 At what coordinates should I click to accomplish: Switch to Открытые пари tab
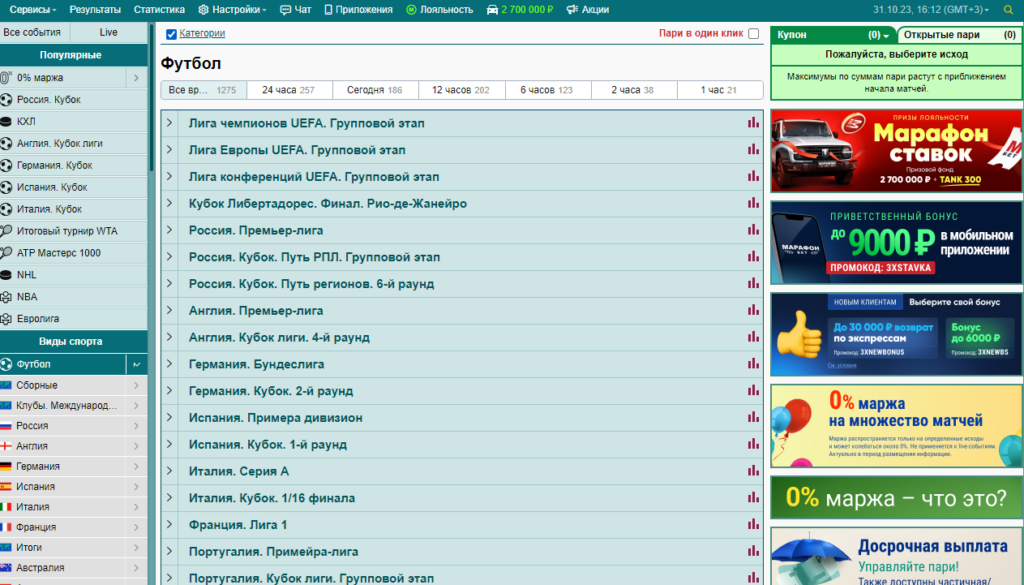pos(959,35)
